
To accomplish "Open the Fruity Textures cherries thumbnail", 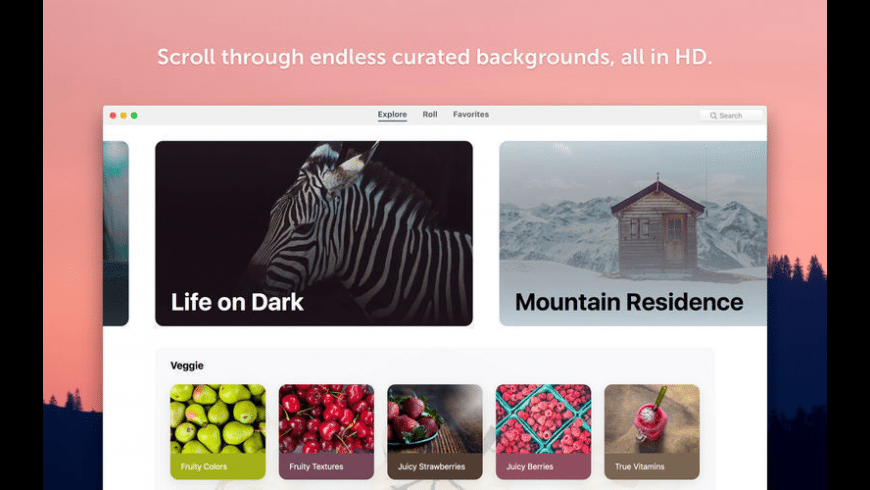I will [x=326, y=419].
